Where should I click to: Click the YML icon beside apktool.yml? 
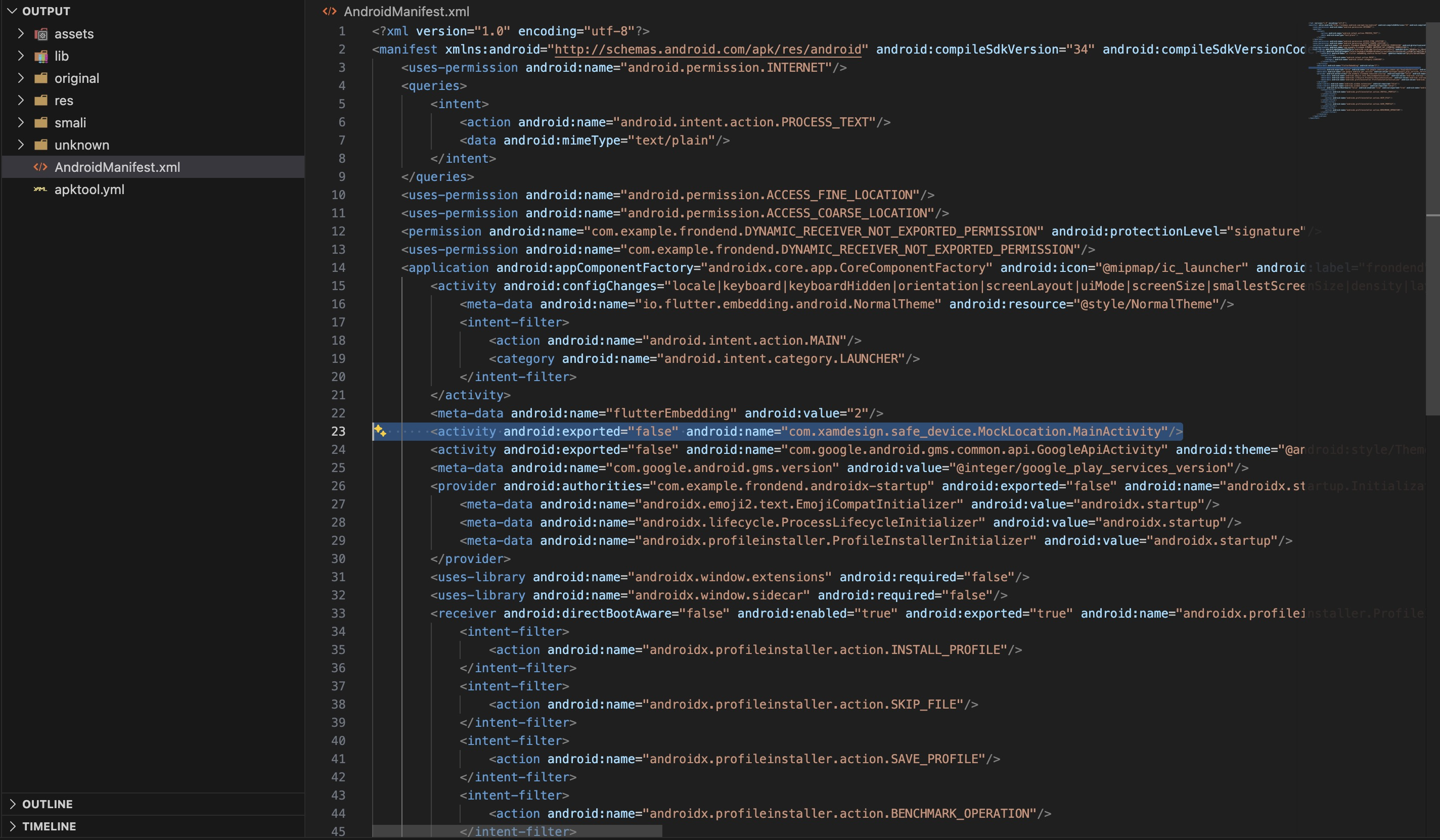[40, 190]
